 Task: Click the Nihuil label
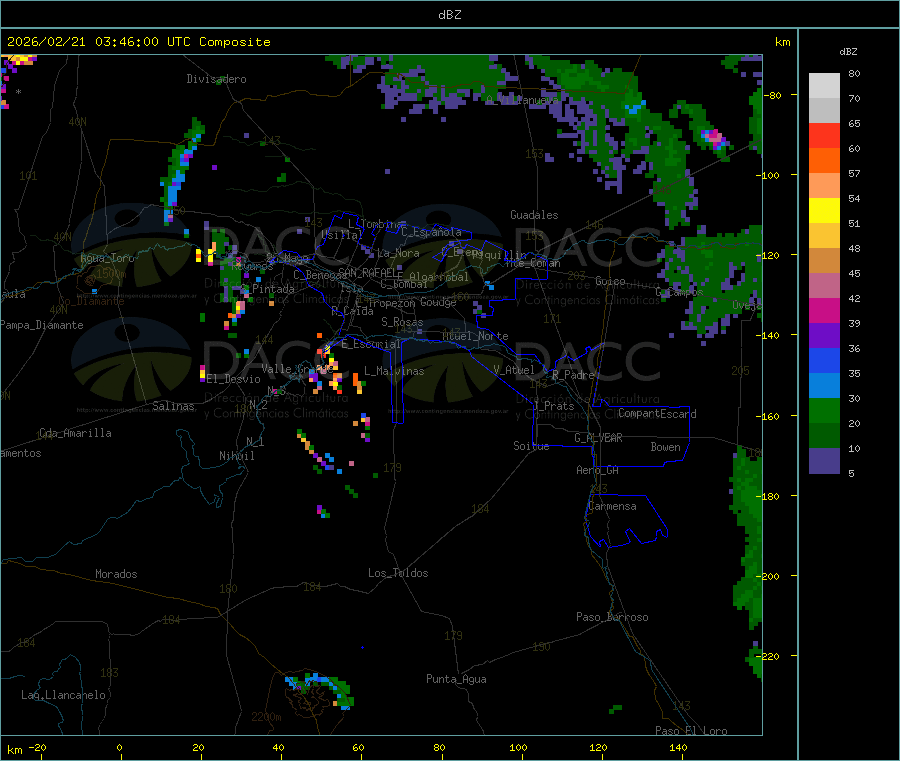pos(236,456)
